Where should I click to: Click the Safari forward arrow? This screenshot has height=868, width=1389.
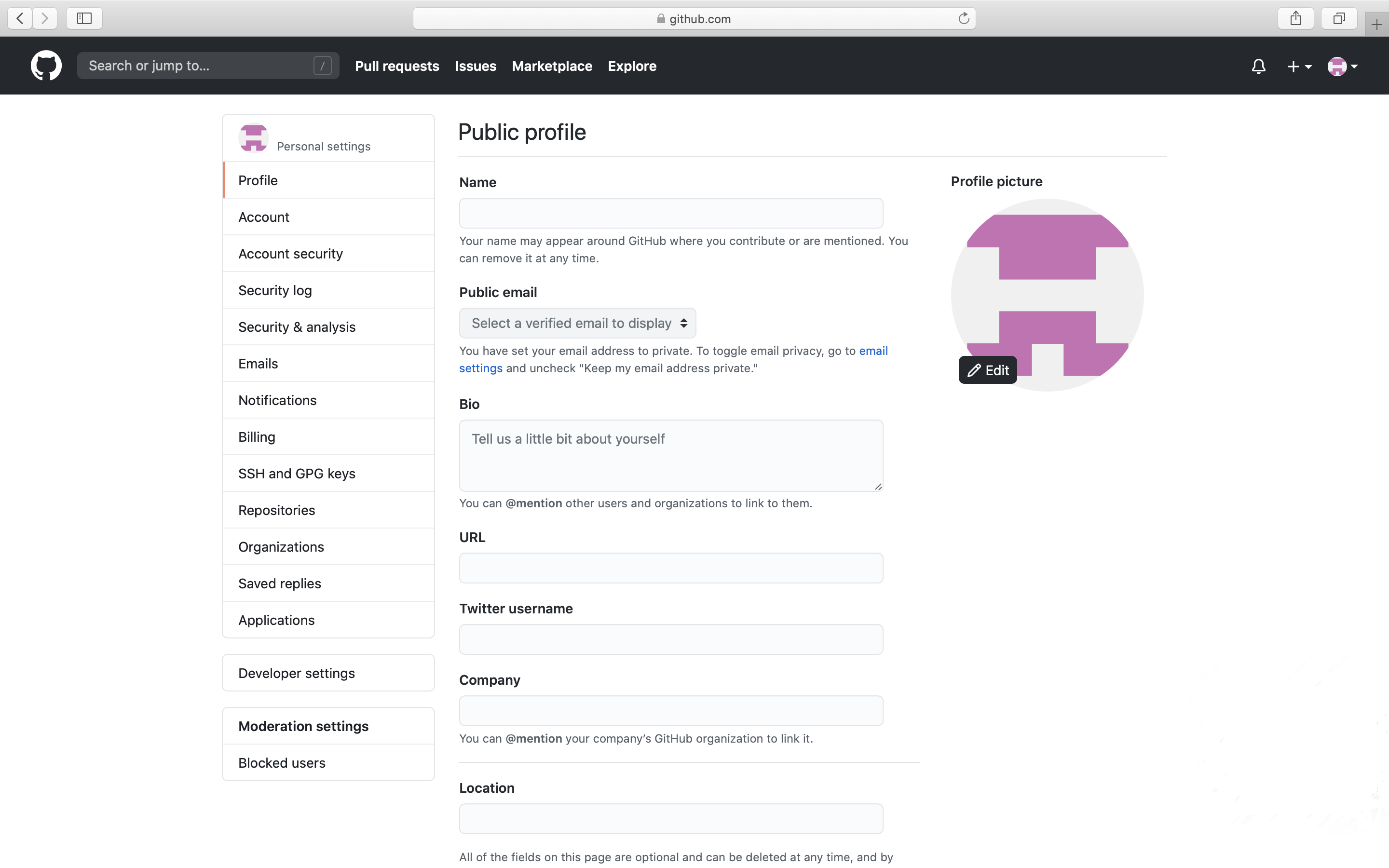click(x=45, y=18)
